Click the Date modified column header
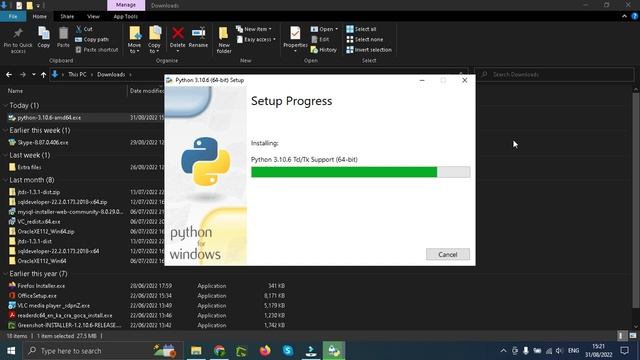This screenshot has height=360, width=640. 147,91
